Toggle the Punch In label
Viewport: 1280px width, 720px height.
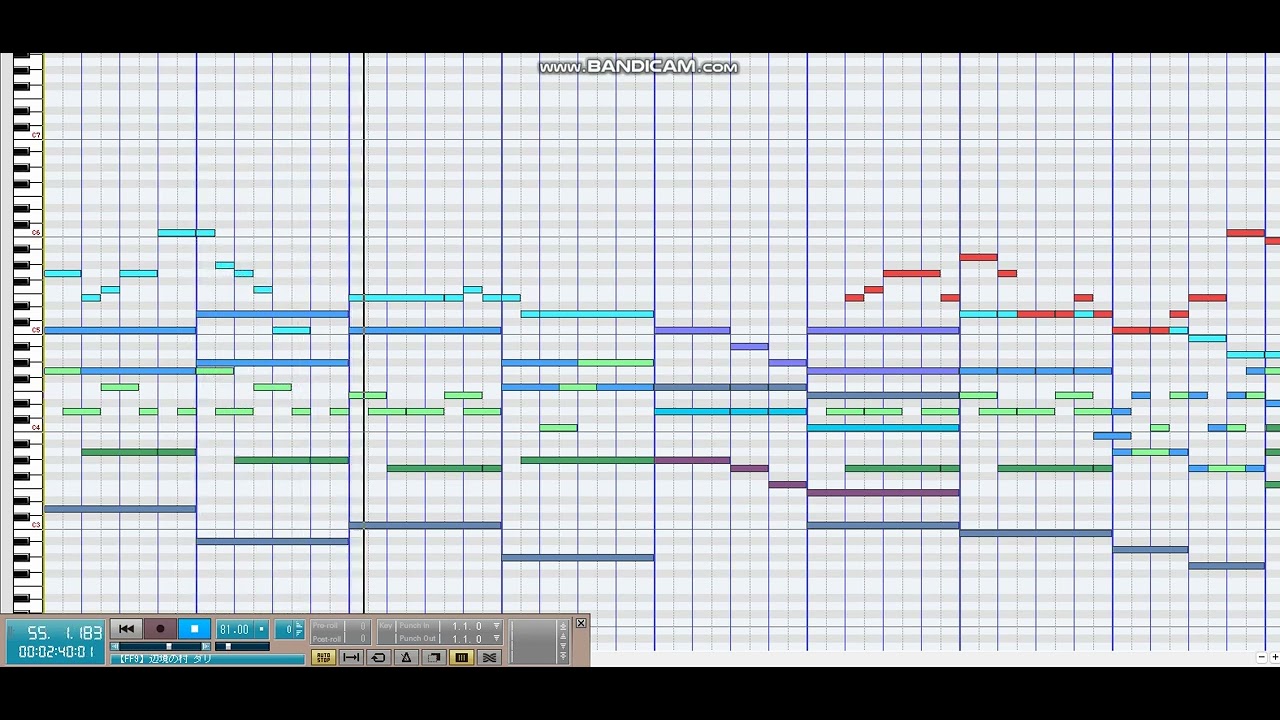coord(414,626)
